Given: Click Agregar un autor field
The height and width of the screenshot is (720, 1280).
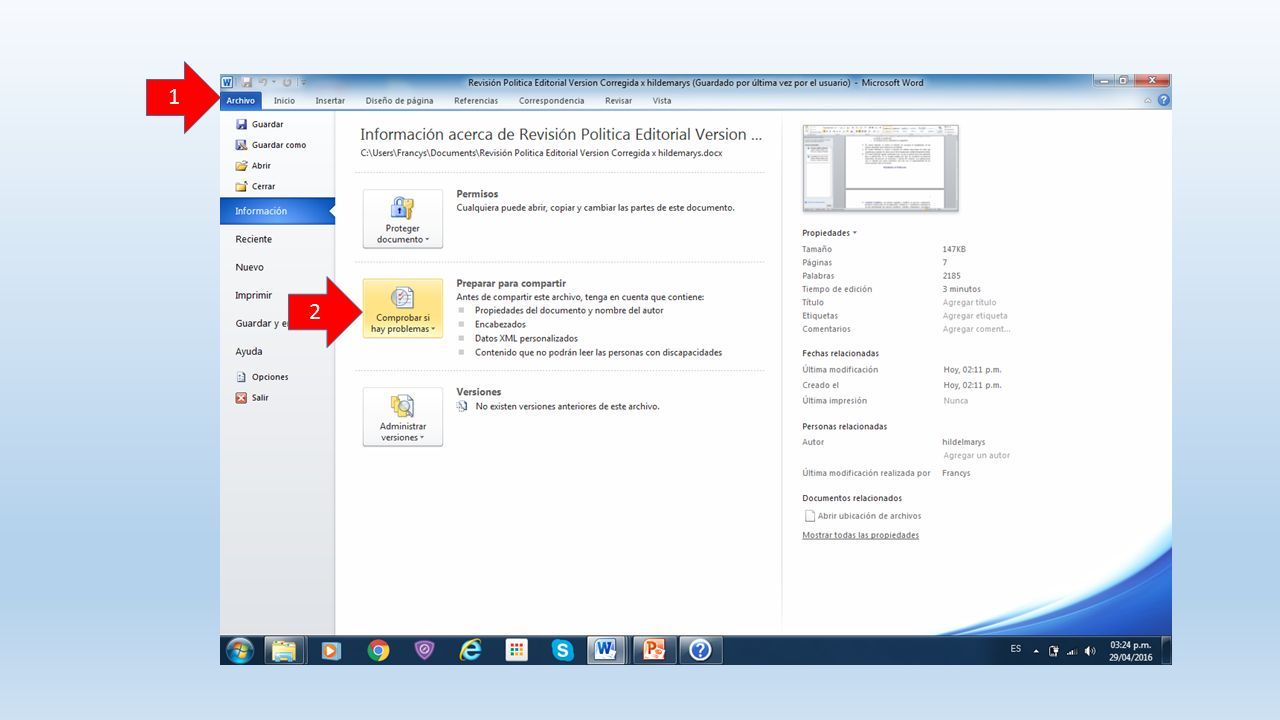Looking at the screenshot, I should click(976, 455).
